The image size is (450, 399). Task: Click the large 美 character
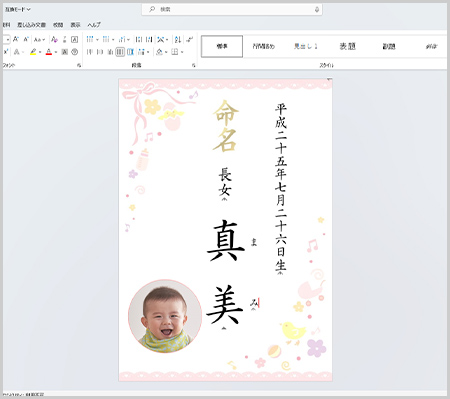click(225, 305)
